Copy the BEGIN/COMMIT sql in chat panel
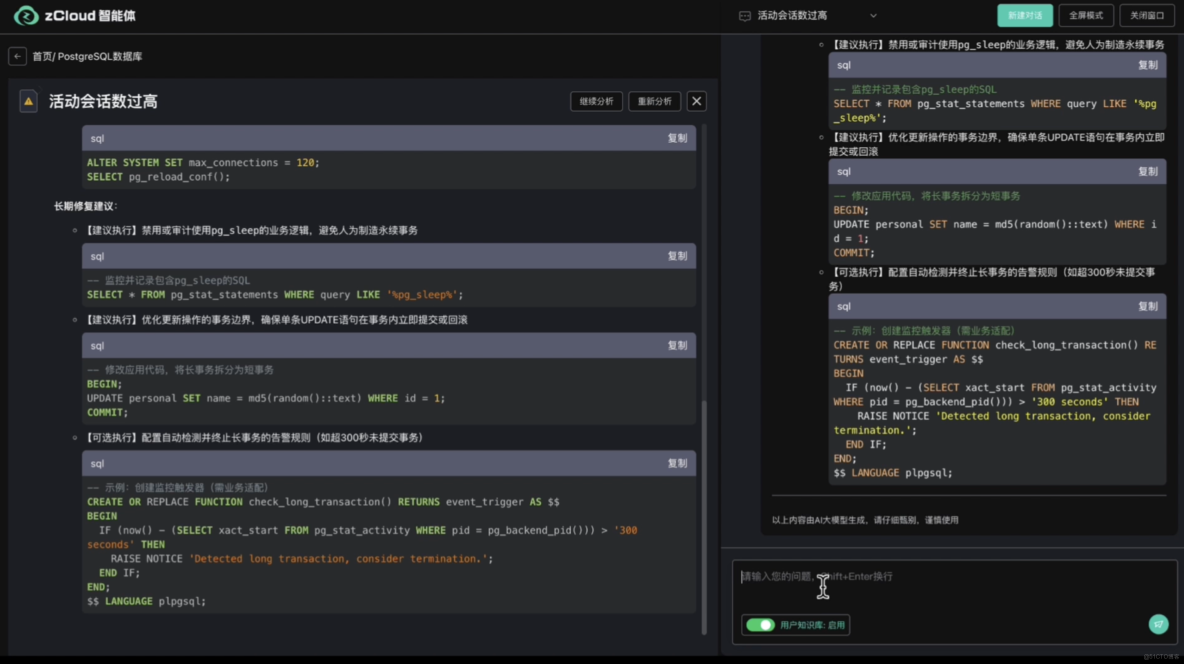This screenshot has width=1184, height=664. tap(1147, 171)
